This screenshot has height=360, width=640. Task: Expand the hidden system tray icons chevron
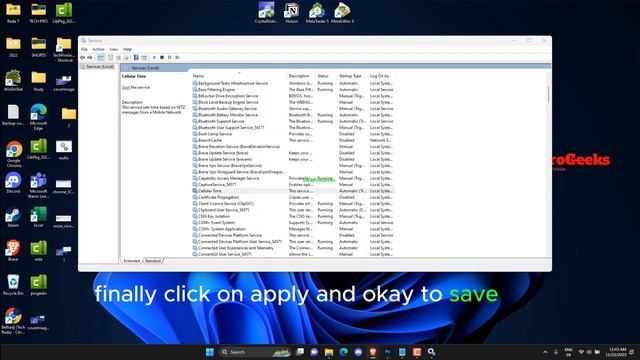click(x=545, y=352)
